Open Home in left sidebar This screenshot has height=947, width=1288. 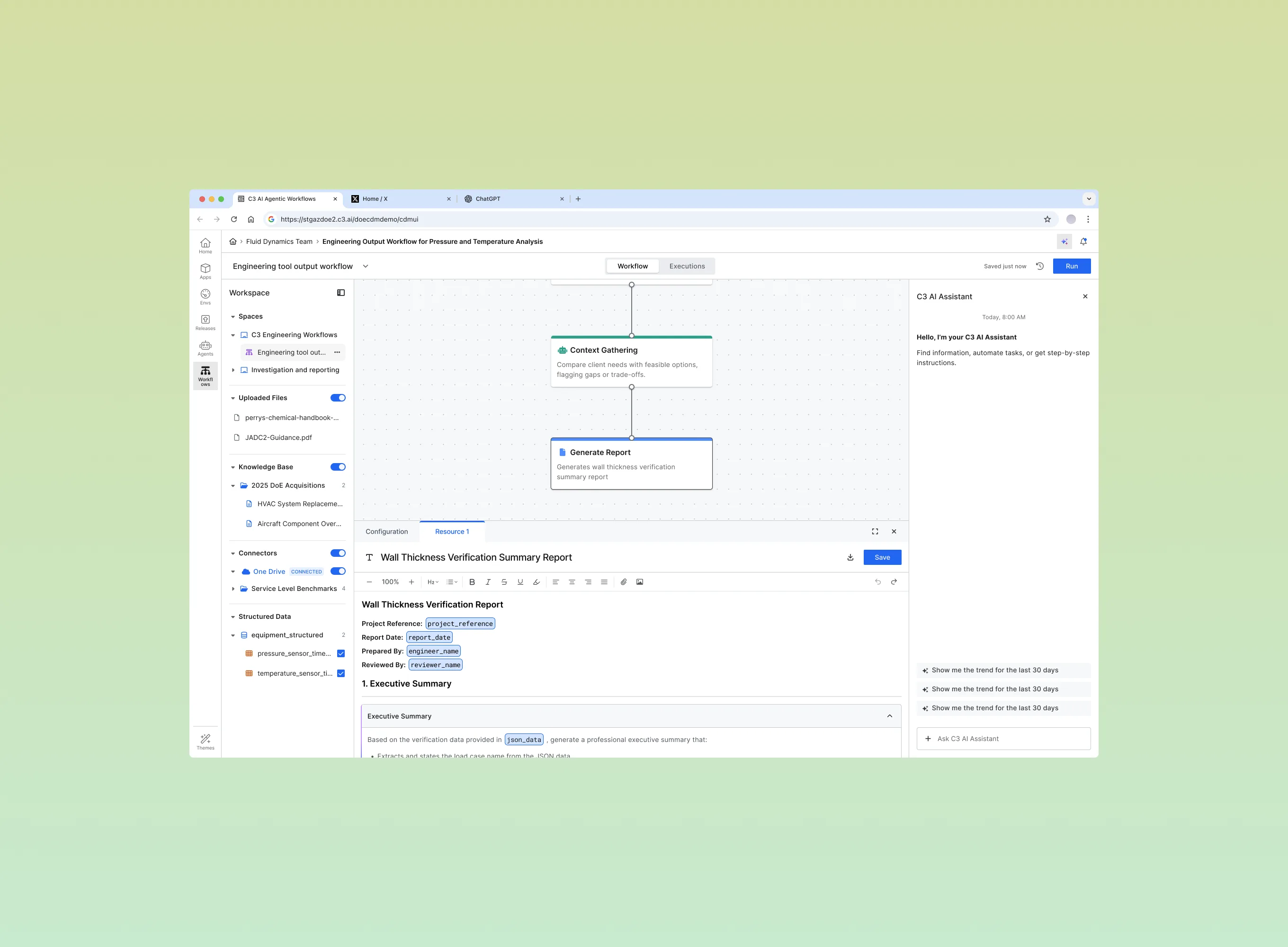(205, 246)
